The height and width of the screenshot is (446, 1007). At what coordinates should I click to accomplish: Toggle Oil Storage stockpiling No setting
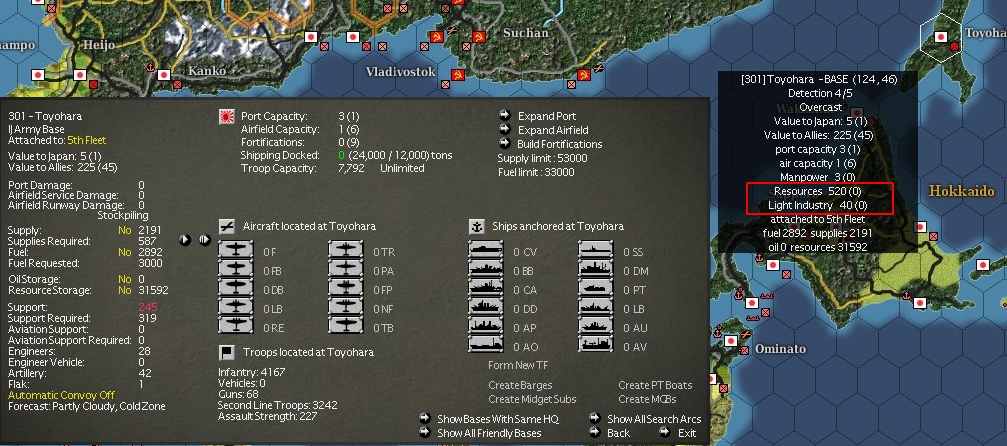[x=125, y=279]
